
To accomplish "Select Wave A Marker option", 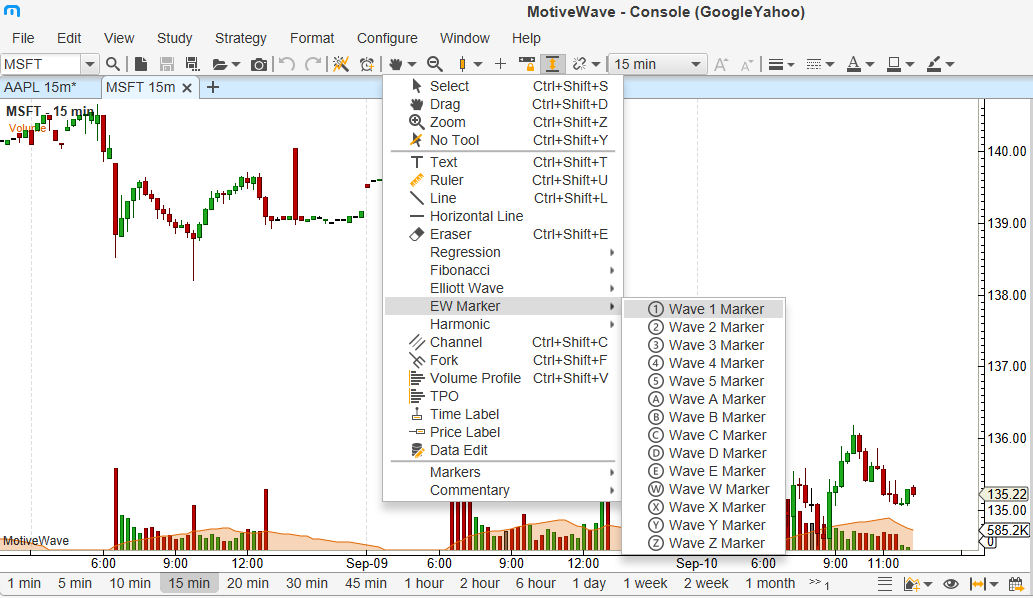I will 716,399.
